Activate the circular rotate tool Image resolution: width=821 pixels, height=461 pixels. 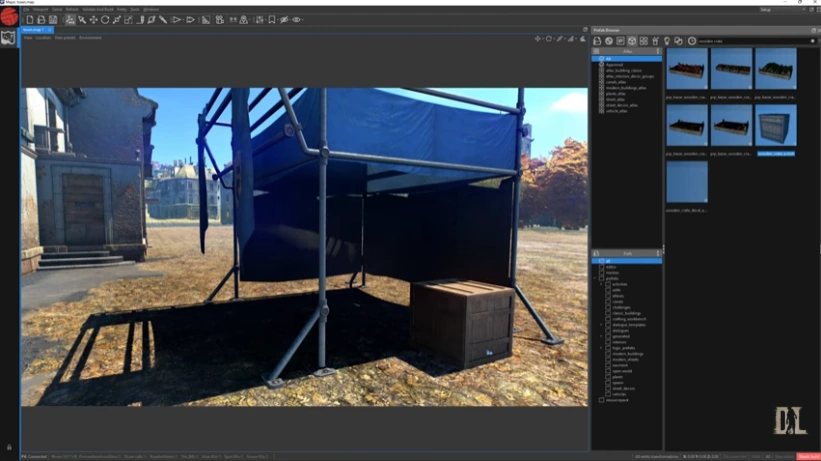pos(105,20)
